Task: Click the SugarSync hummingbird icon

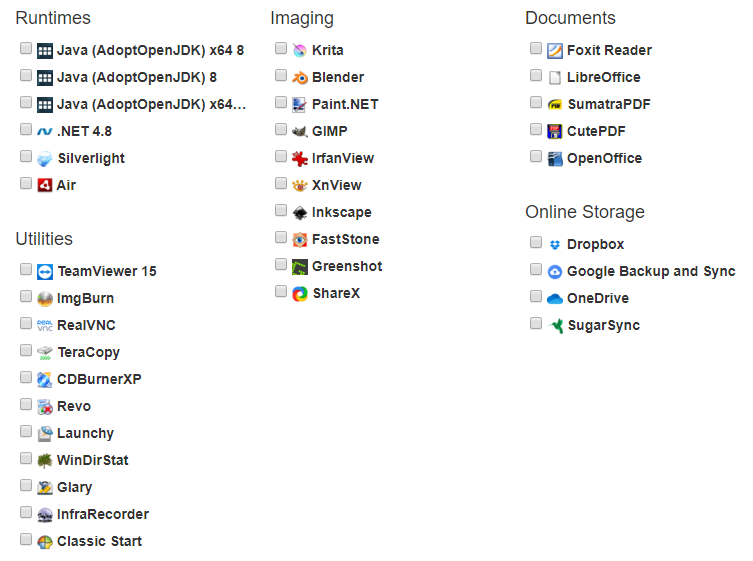Action: click(x=556, y=326)
